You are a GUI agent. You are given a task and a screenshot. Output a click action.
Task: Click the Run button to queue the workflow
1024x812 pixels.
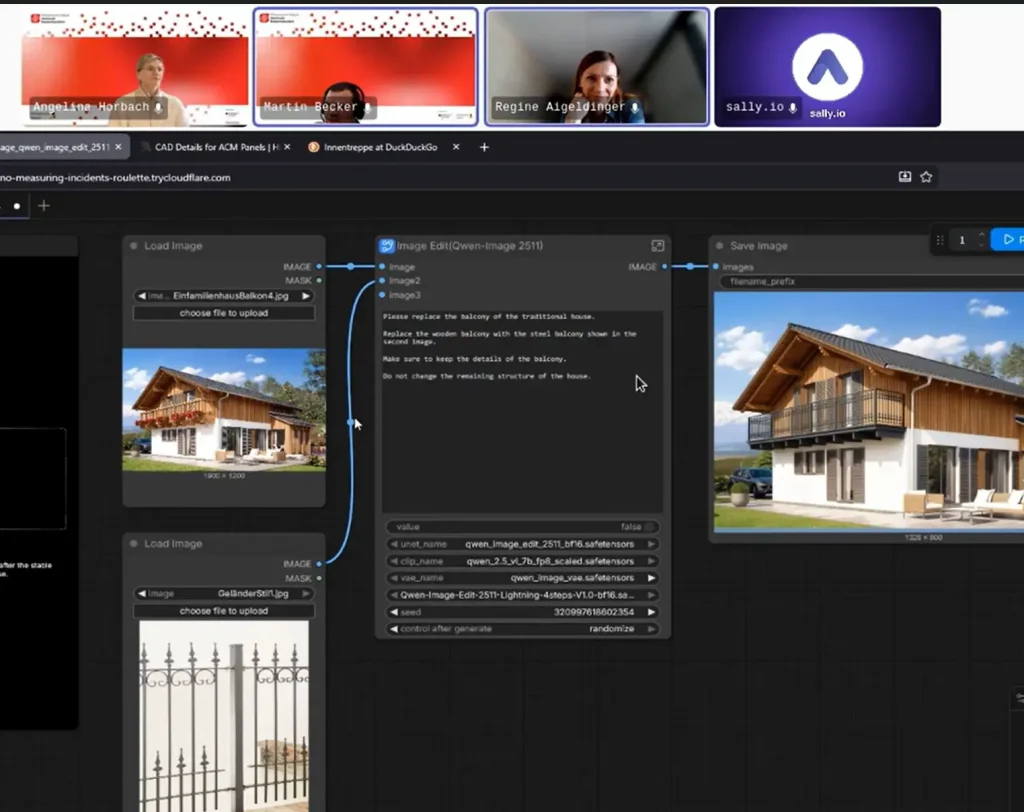tap(1009, 240)
